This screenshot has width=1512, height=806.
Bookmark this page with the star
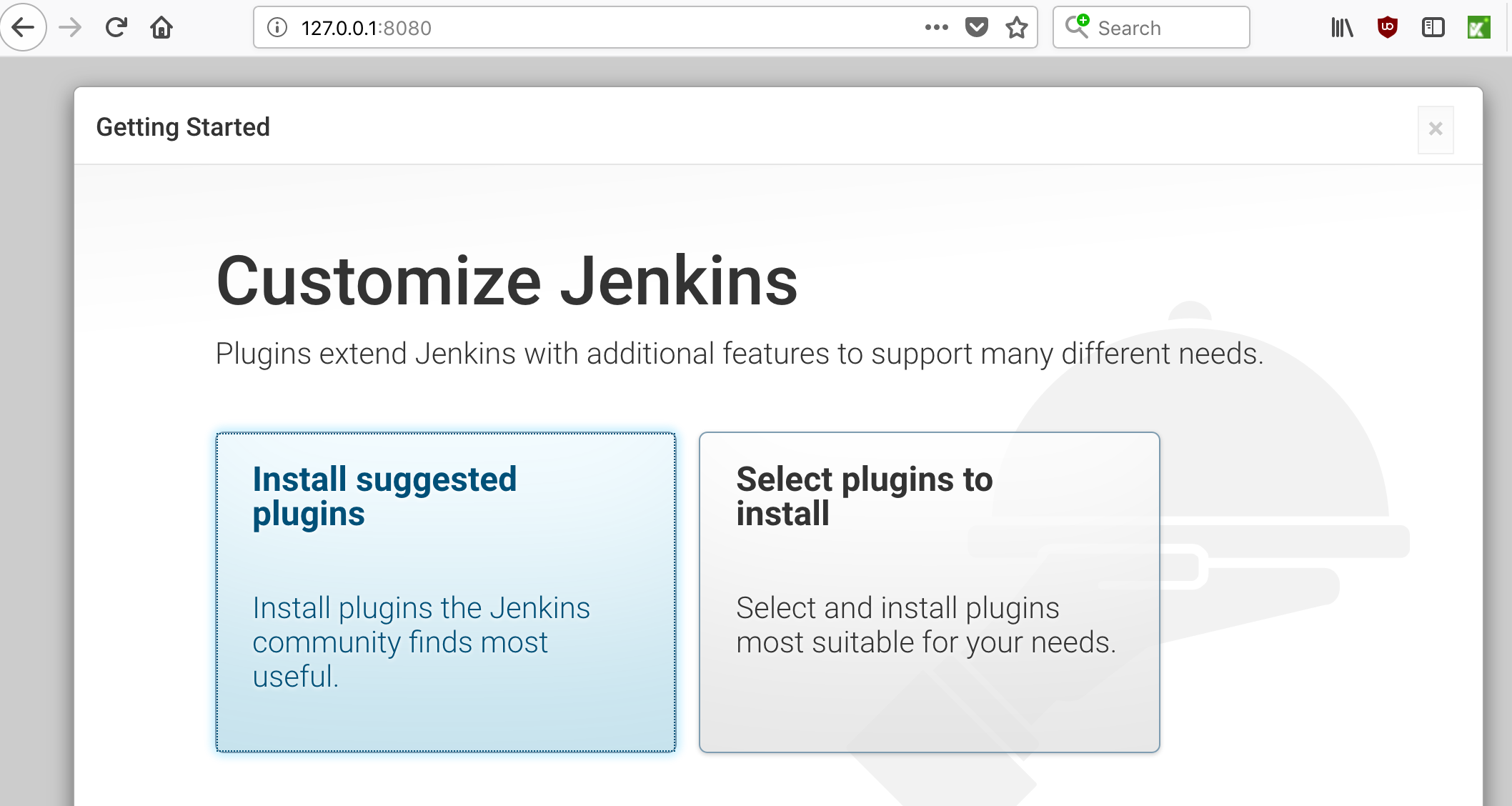tap(1016, 28)
